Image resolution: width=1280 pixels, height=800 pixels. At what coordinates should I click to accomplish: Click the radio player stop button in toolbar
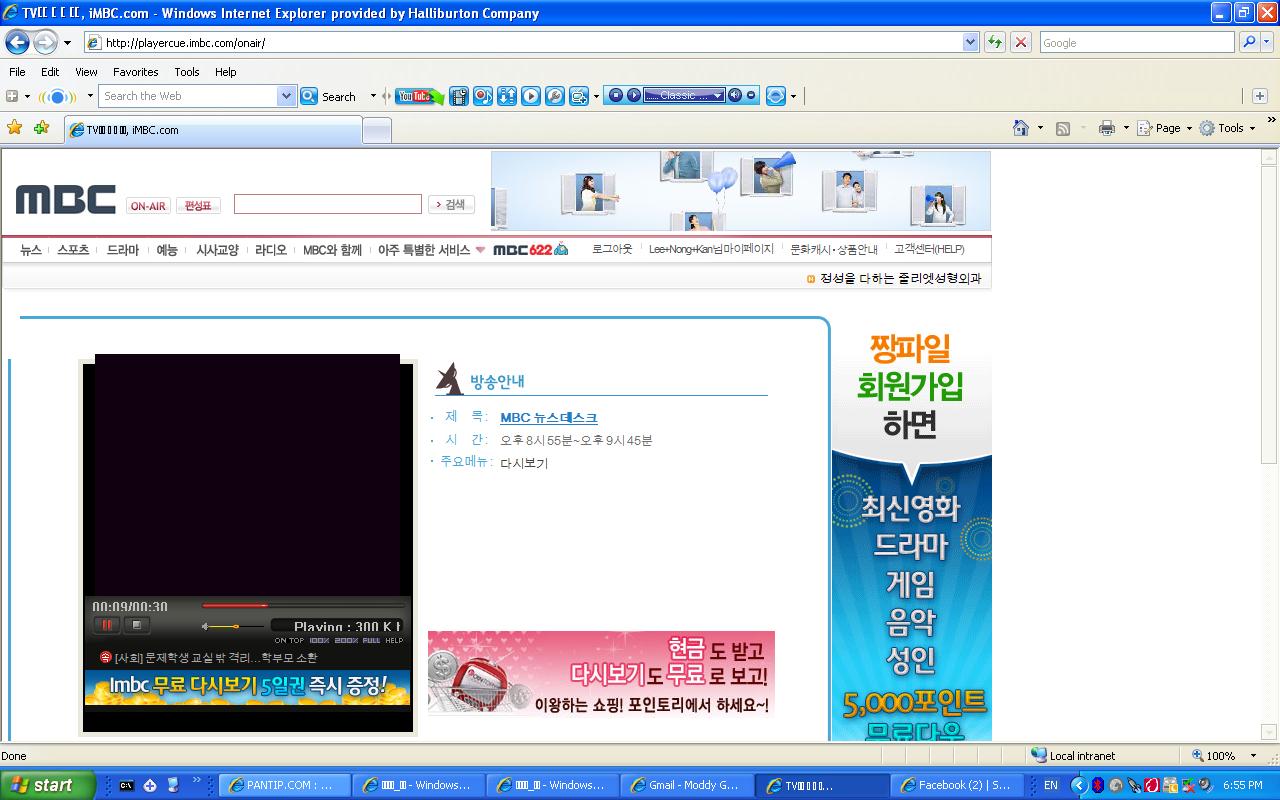tap(616, 95)
